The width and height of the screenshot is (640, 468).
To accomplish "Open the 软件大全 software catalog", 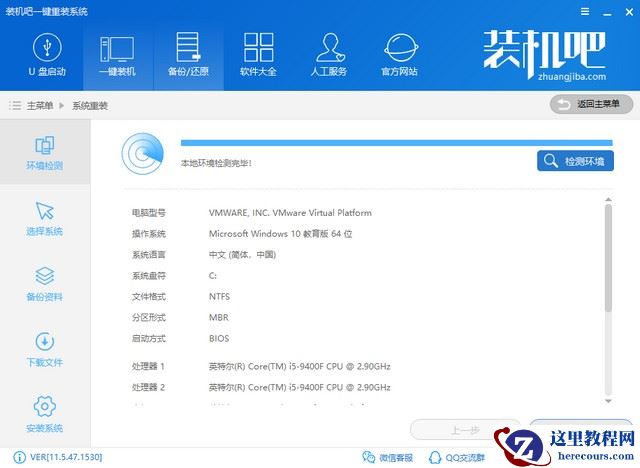I will point(258,55).
